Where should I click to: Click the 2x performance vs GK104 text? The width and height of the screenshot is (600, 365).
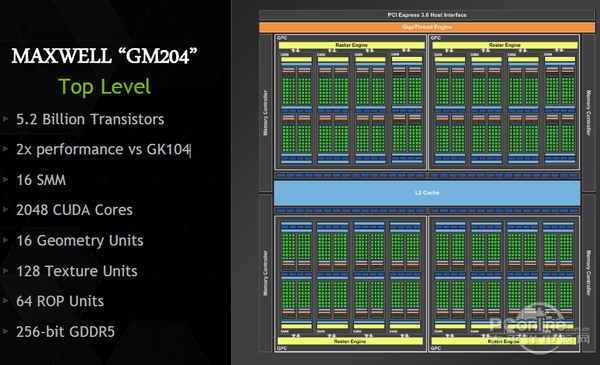103,150
